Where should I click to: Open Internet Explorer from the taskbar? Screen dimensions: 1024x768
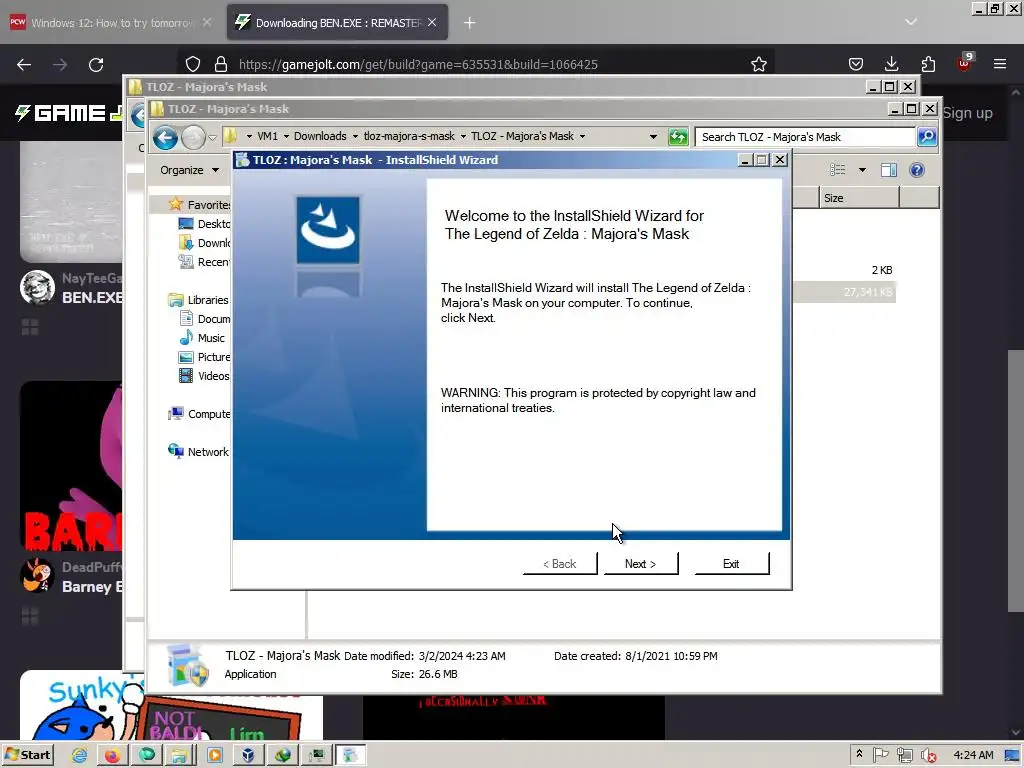pyautogui.click(x=80, y=755)
